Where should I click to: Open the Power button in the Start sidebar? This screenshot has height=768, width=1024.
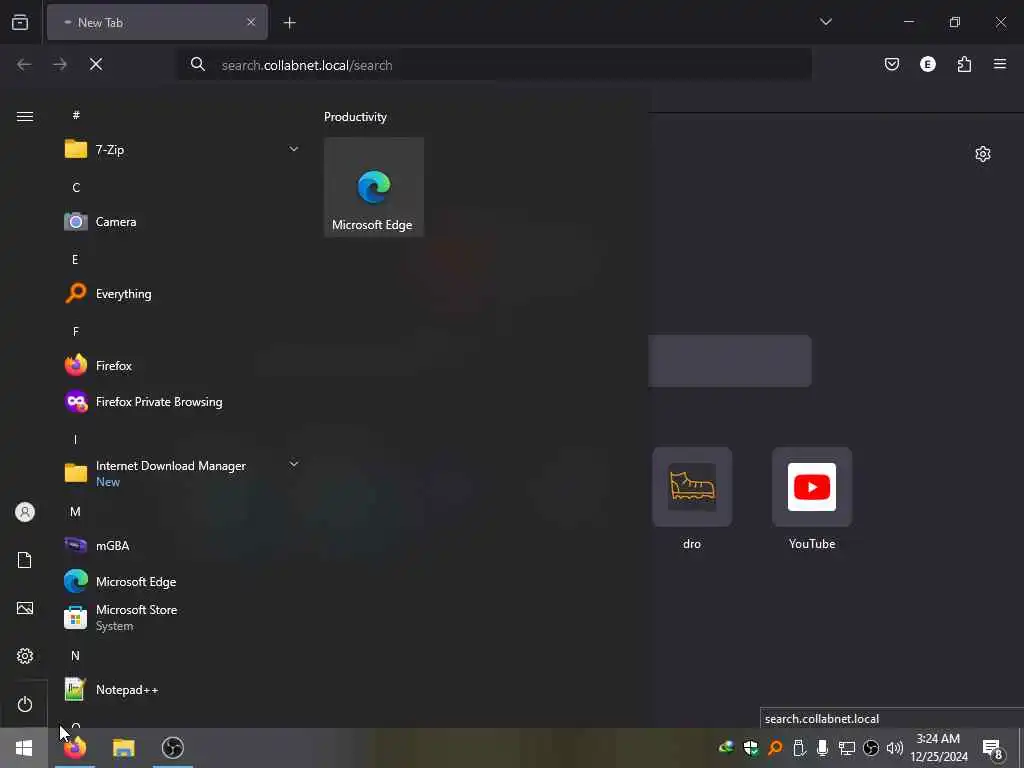coord(25,704)
